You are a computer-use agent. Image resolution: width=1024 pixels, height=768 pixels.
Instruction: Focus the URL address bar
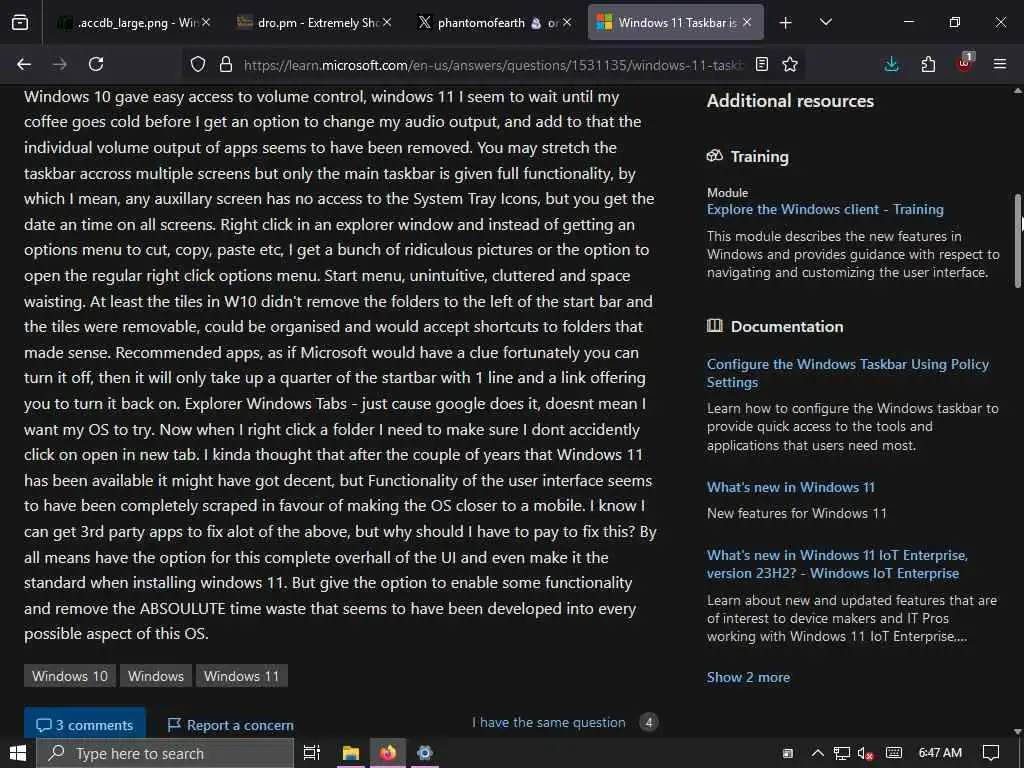pyautogui.click(x=493, y=65)
